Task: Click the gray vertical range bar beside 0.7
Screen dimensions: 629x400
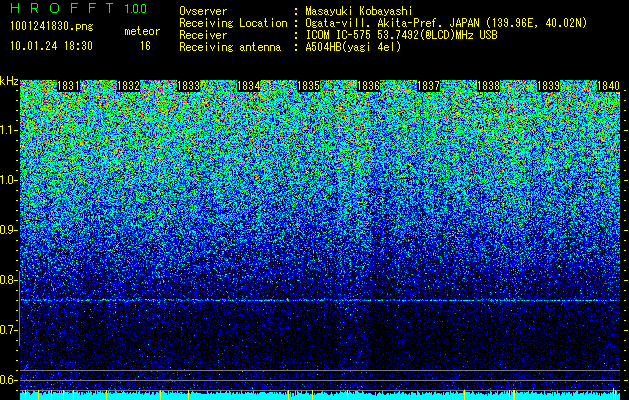Action: point(19,308)
